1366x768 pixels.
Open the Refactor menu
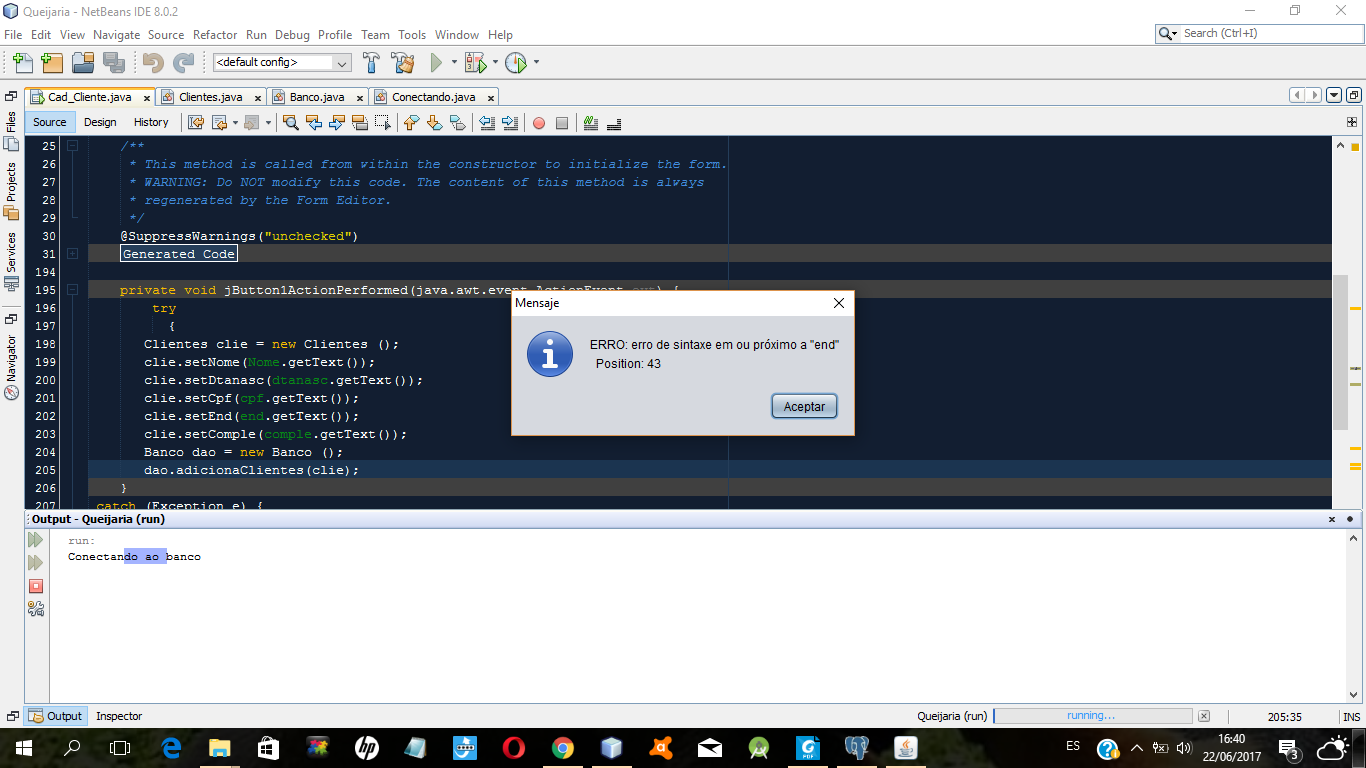click(x=215, y=34)
